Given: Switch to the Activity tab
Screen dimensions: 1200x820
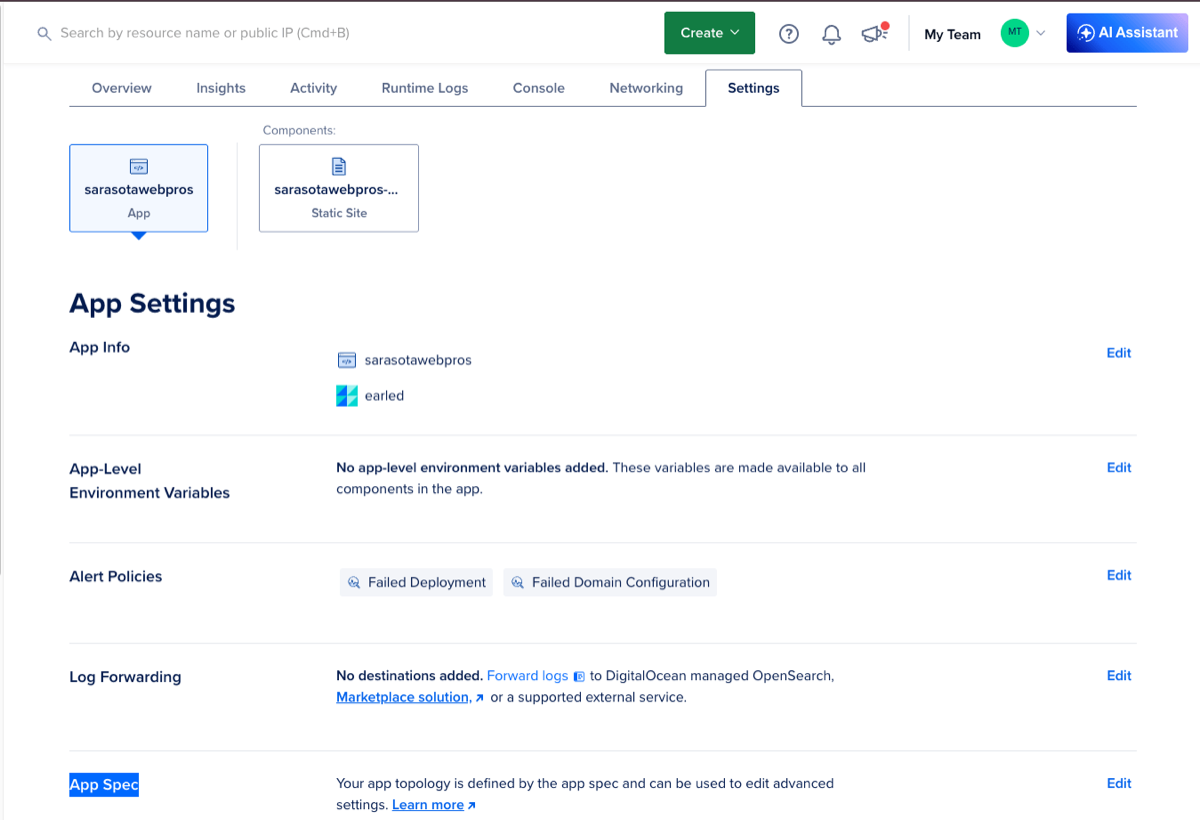Looking at the screenshot, I should click(x=314, y=88).
